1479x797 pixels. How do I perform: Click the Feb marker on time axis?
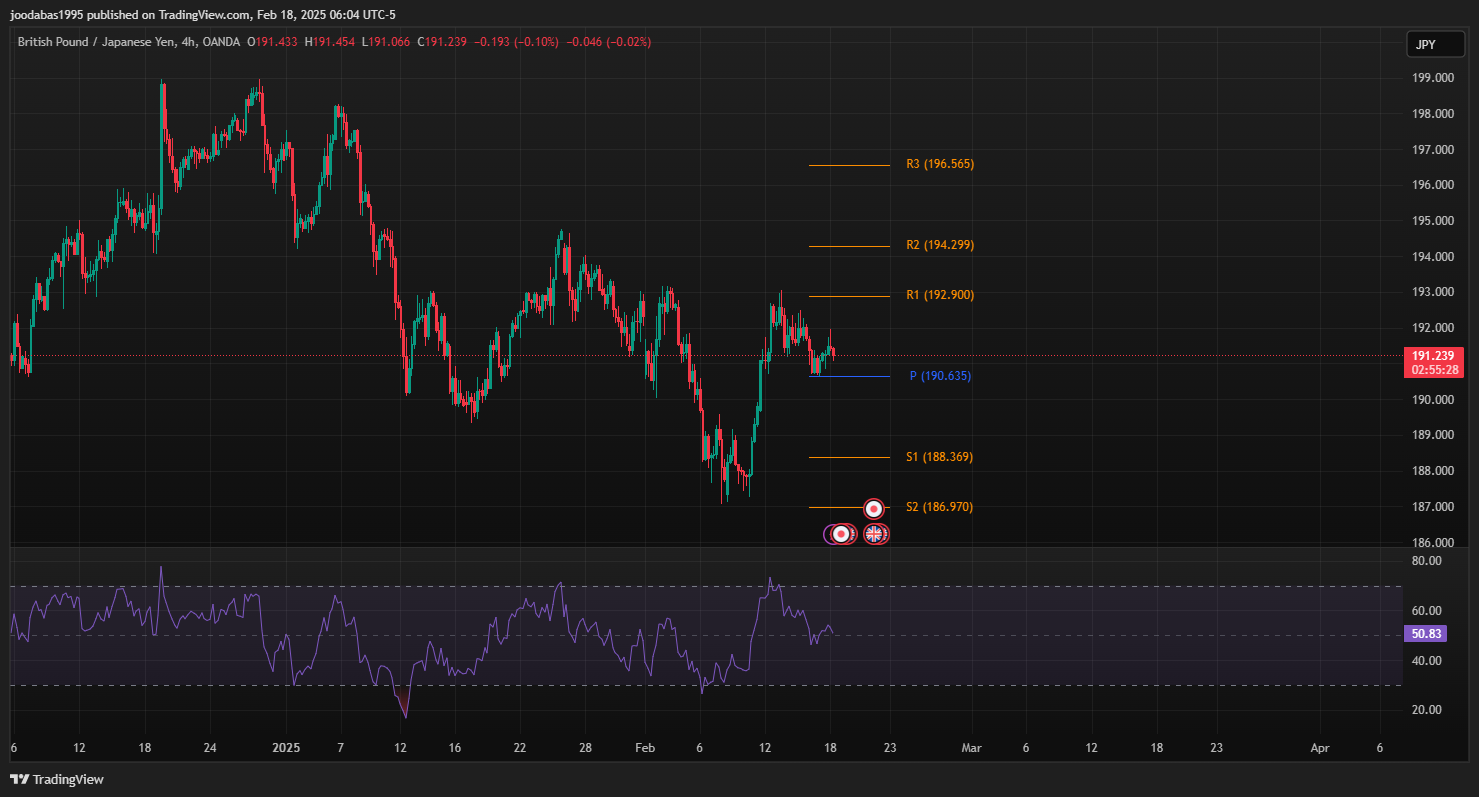645,748
